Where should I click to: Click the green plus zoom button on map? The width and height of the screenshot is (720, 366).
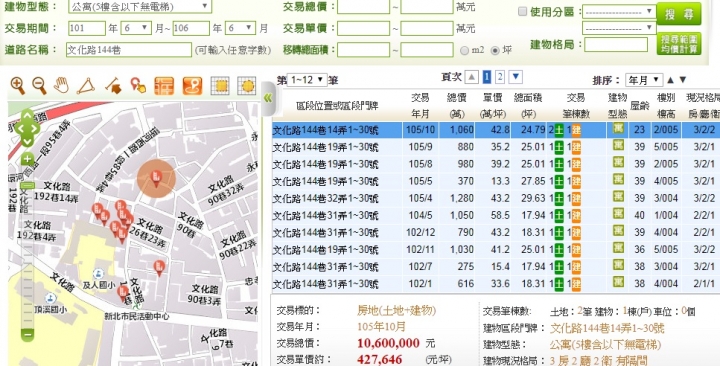(27, 160)
